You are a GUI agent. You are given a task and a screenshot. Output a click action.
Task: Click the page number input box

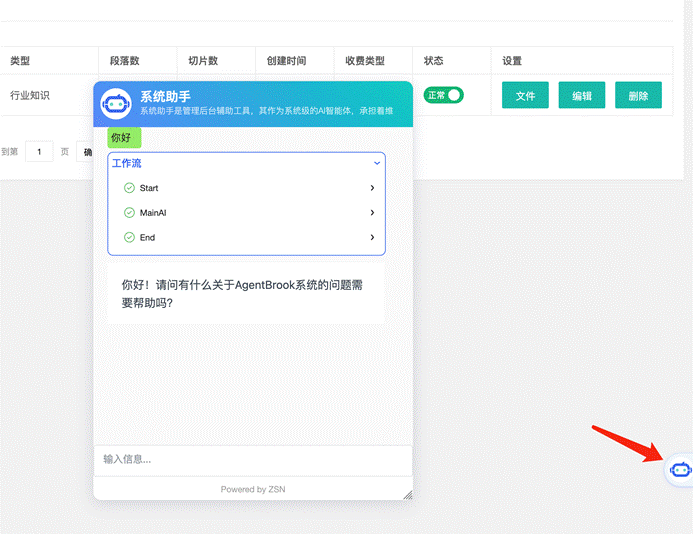(39, 152)
